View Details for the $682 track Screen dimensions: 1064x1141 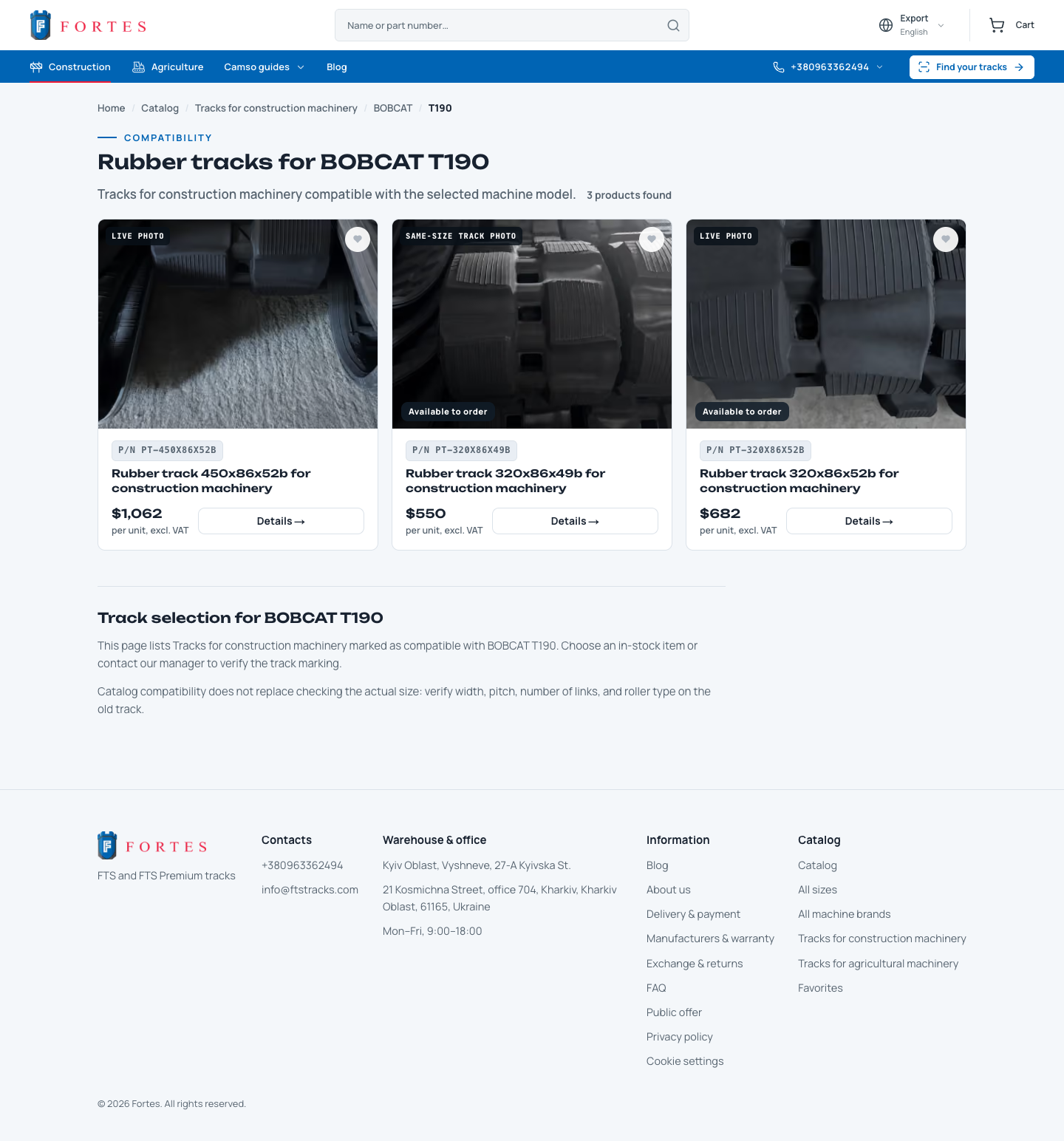click(869, 521)
